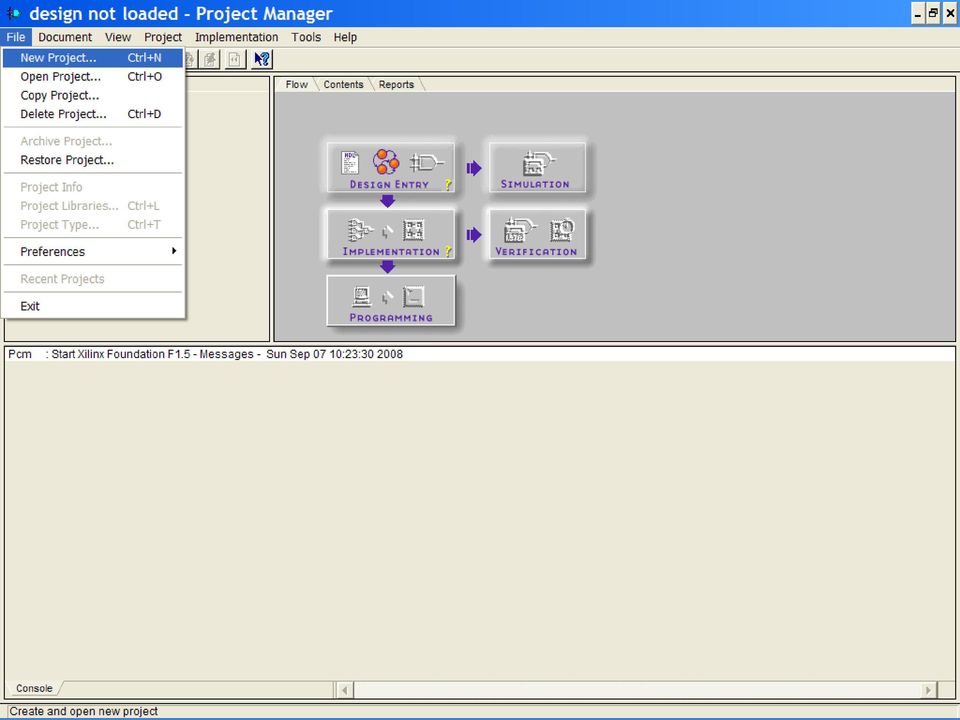960x720 pixels.
Task: Click the Verification flow button label
Action: click(x=536, y=252)
